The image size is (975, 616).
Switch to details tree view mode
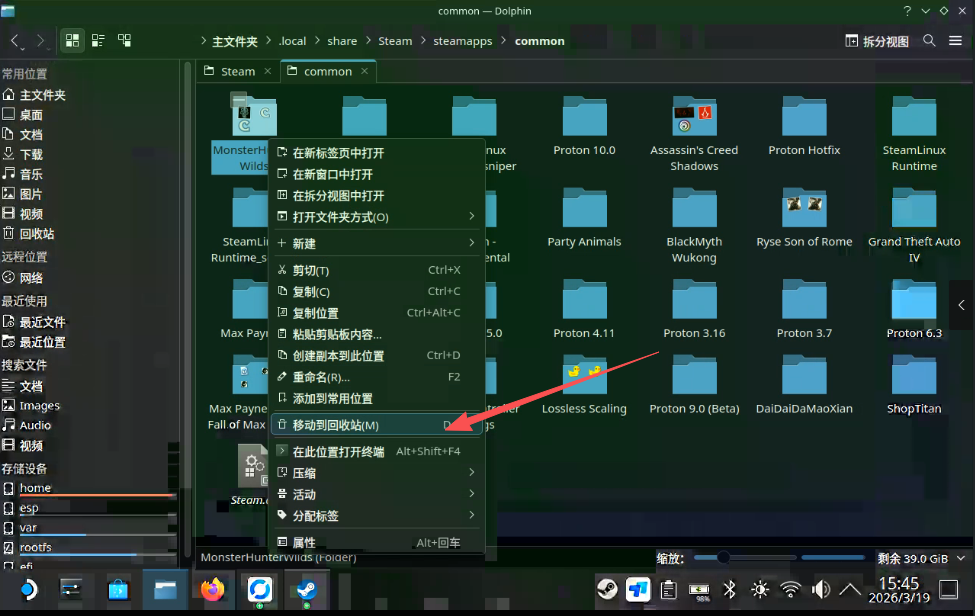124,41
